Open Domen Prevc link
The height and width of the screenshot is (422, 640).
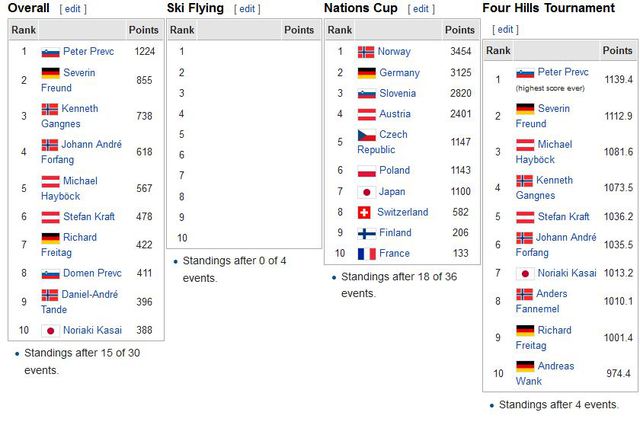point(92,273)
